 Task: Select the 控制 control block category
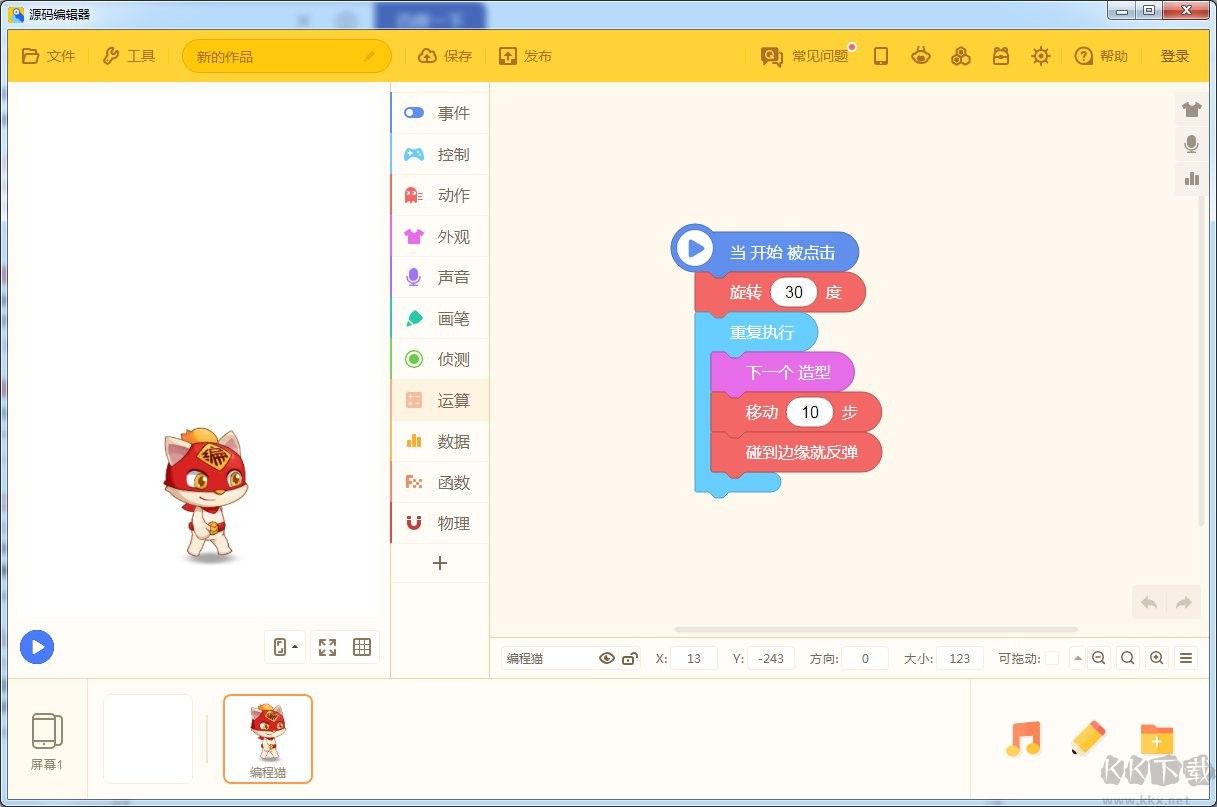pos(440,154)
